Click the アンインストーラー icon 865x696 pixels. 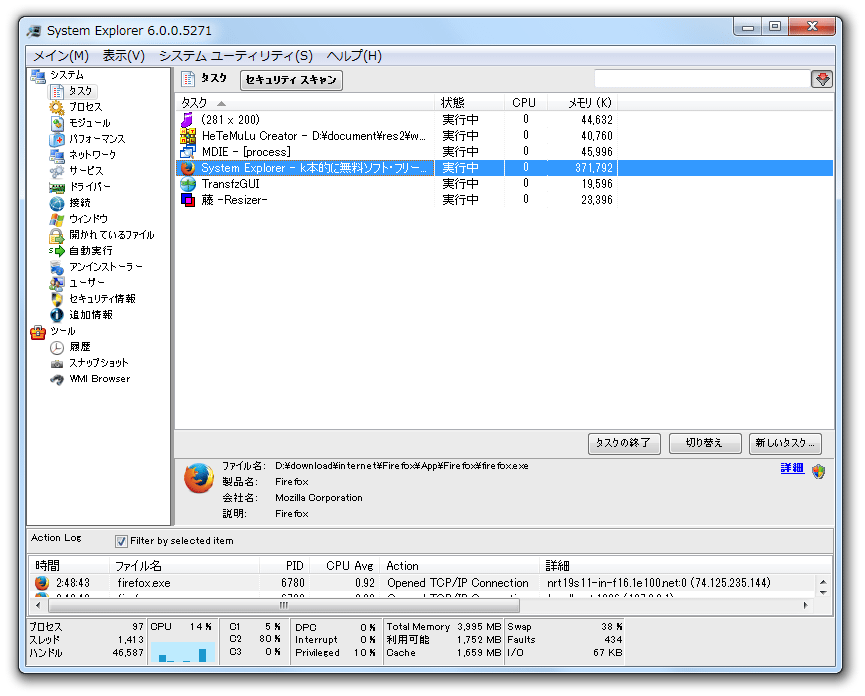click(x=57, y=267)
